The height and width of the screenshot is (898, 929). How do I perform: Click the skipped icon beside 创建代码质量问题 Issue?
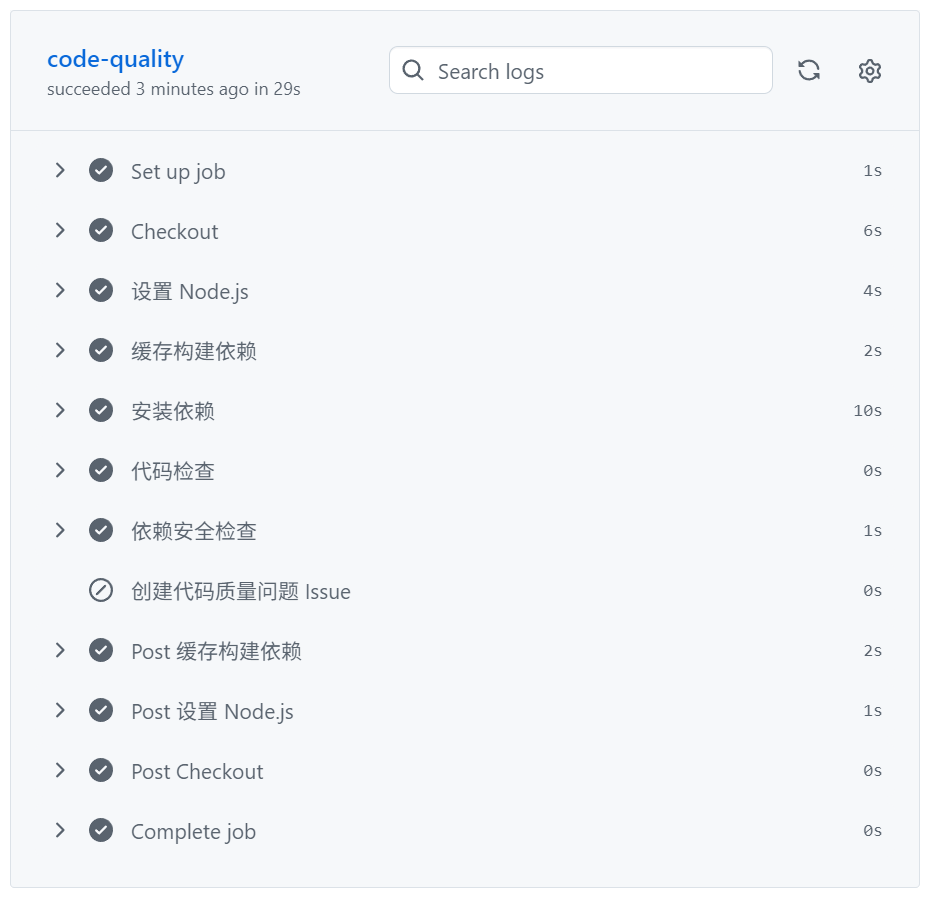pyautogui.click(x=101, y=590)
